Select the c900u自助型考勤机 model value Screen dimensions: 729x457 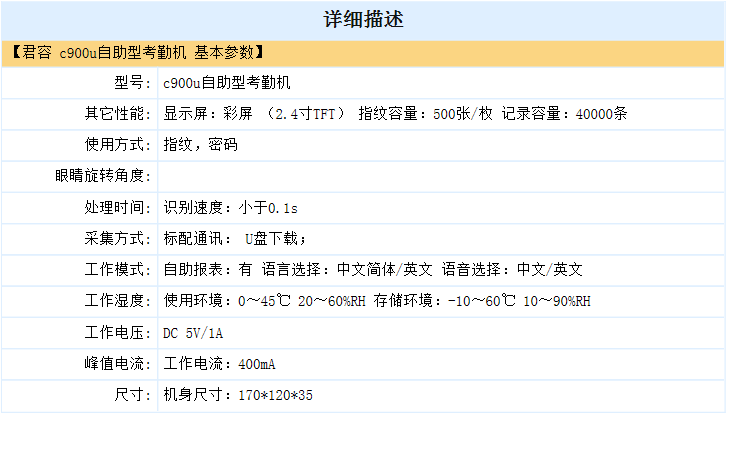pos(227,83)
